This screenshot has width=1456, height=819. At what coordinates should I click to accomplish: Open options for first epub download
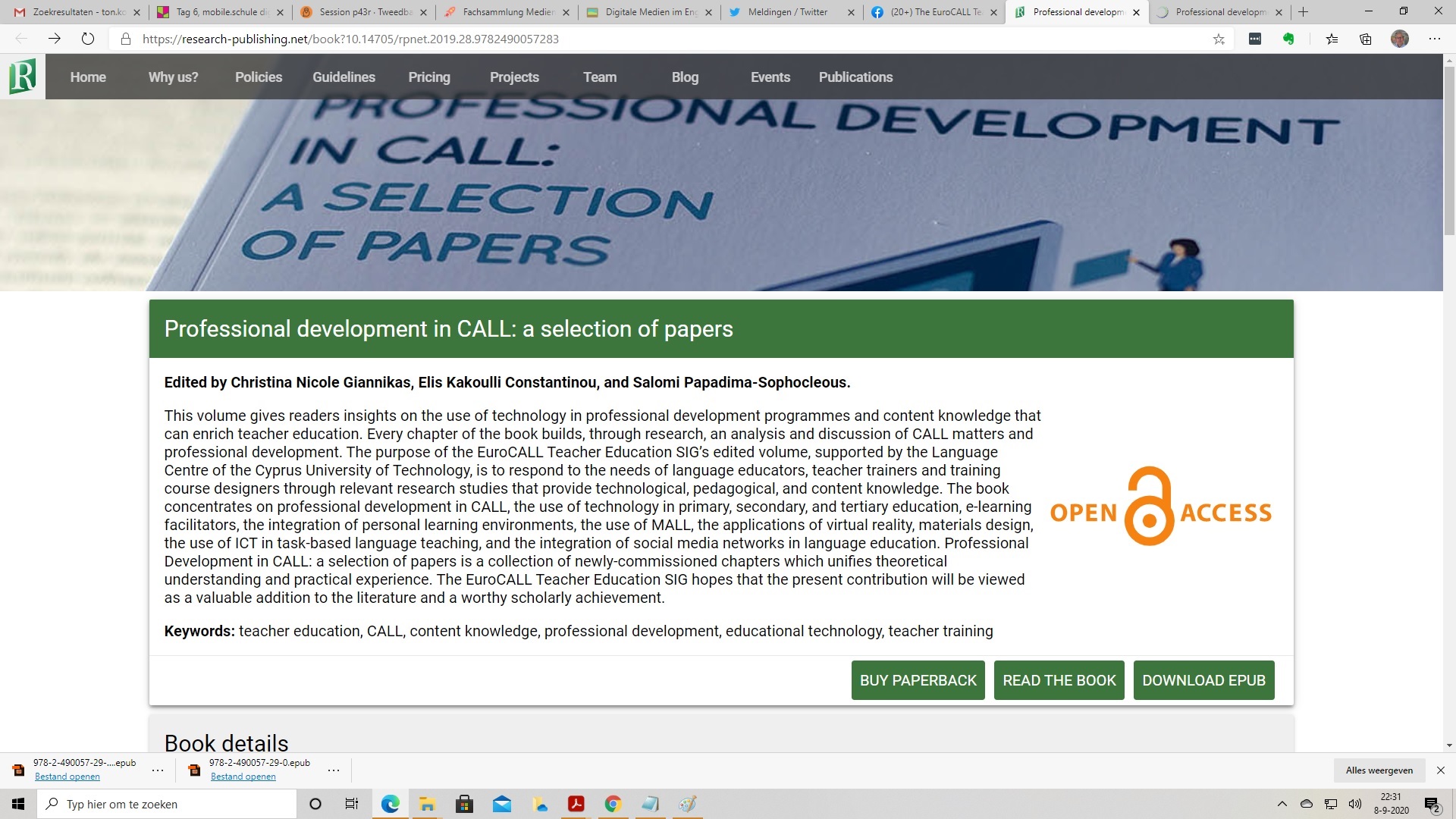click(158, 770)
